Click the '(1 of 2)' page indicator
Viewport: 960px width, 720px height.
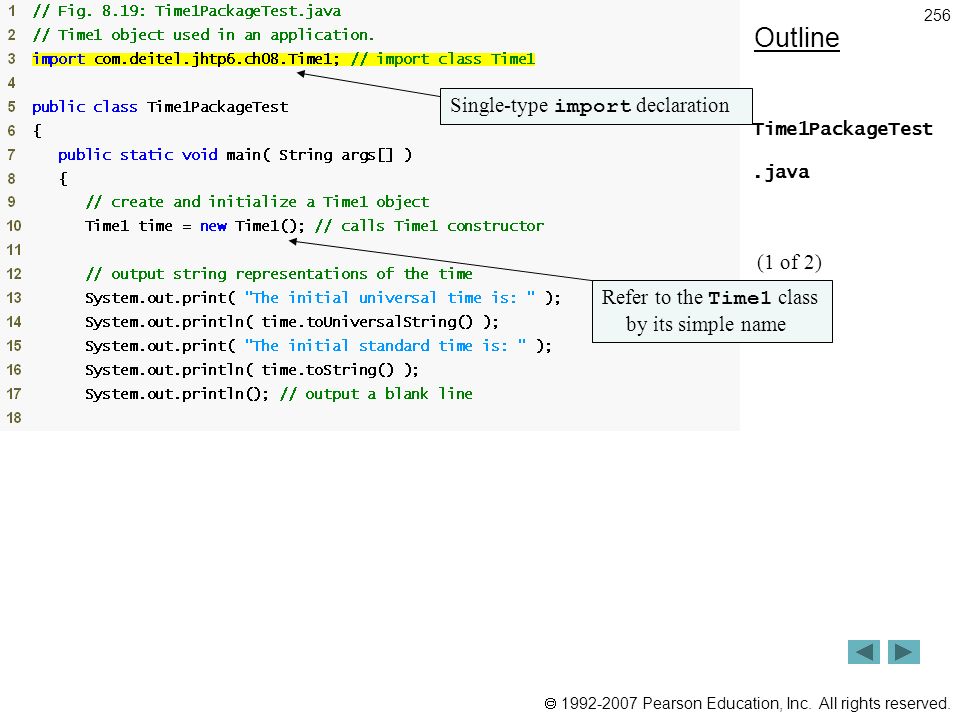[x=789, y=262]
